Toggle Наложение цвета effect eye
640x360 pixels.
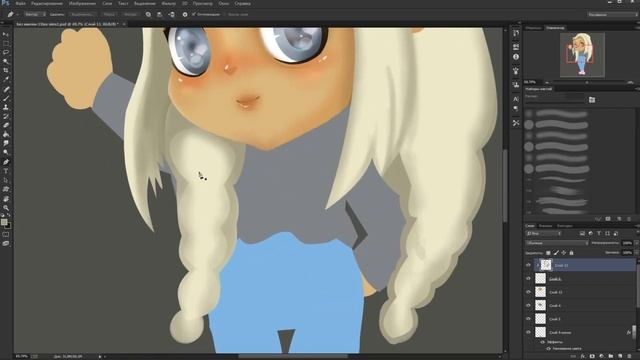[x=549, y=349]
